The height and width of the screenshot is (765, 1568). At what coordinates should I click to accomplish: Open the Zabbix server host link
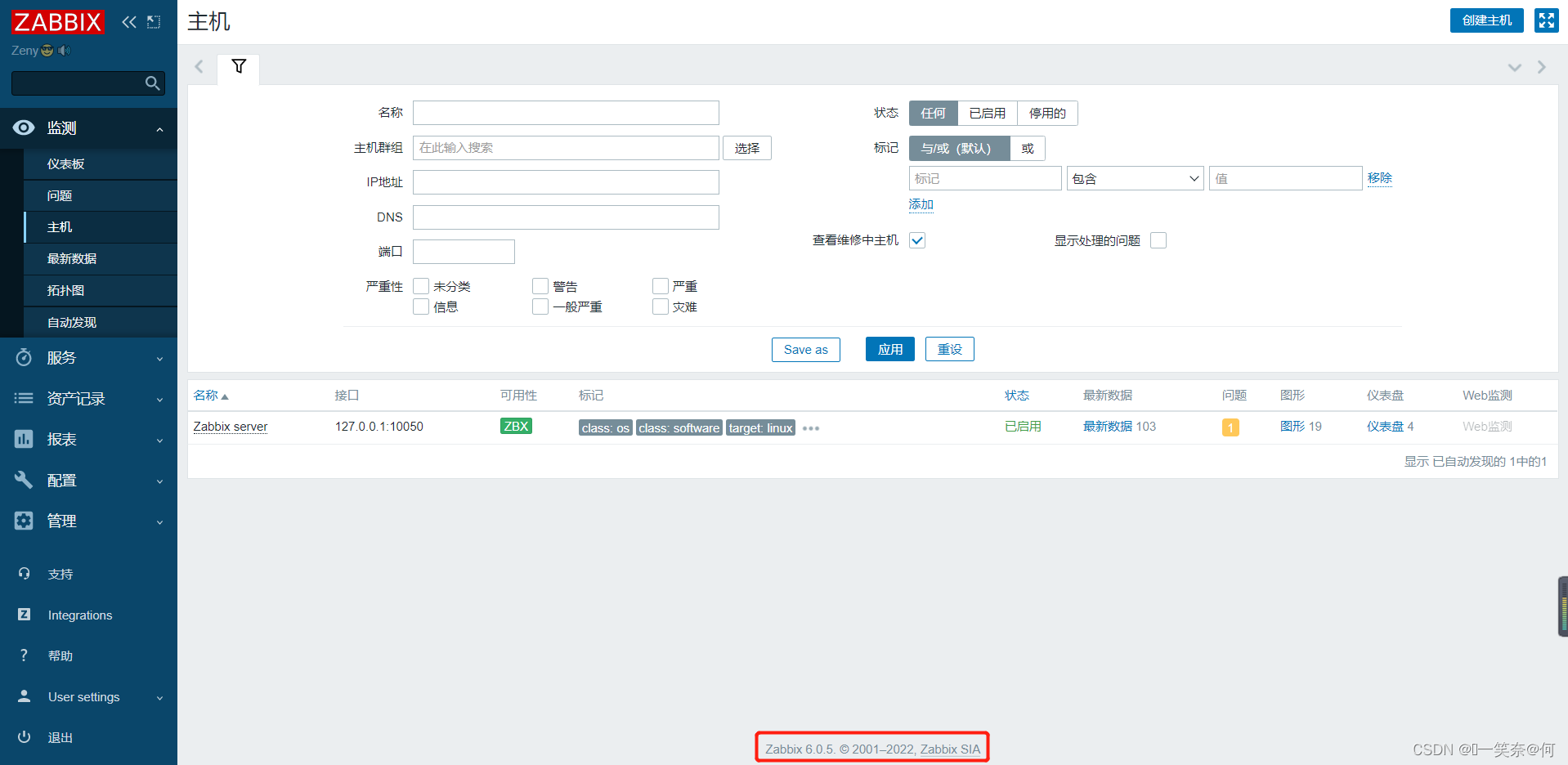point(231,427)
